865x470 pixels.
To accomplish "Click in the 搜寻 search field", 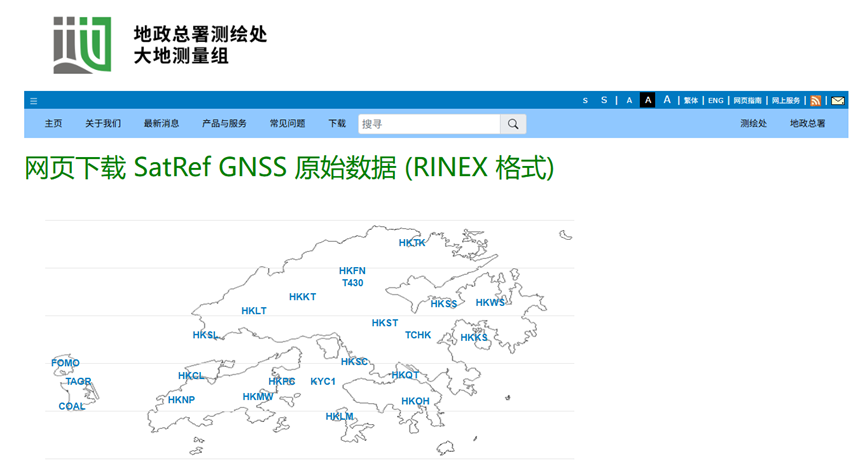I will point(428,124).
